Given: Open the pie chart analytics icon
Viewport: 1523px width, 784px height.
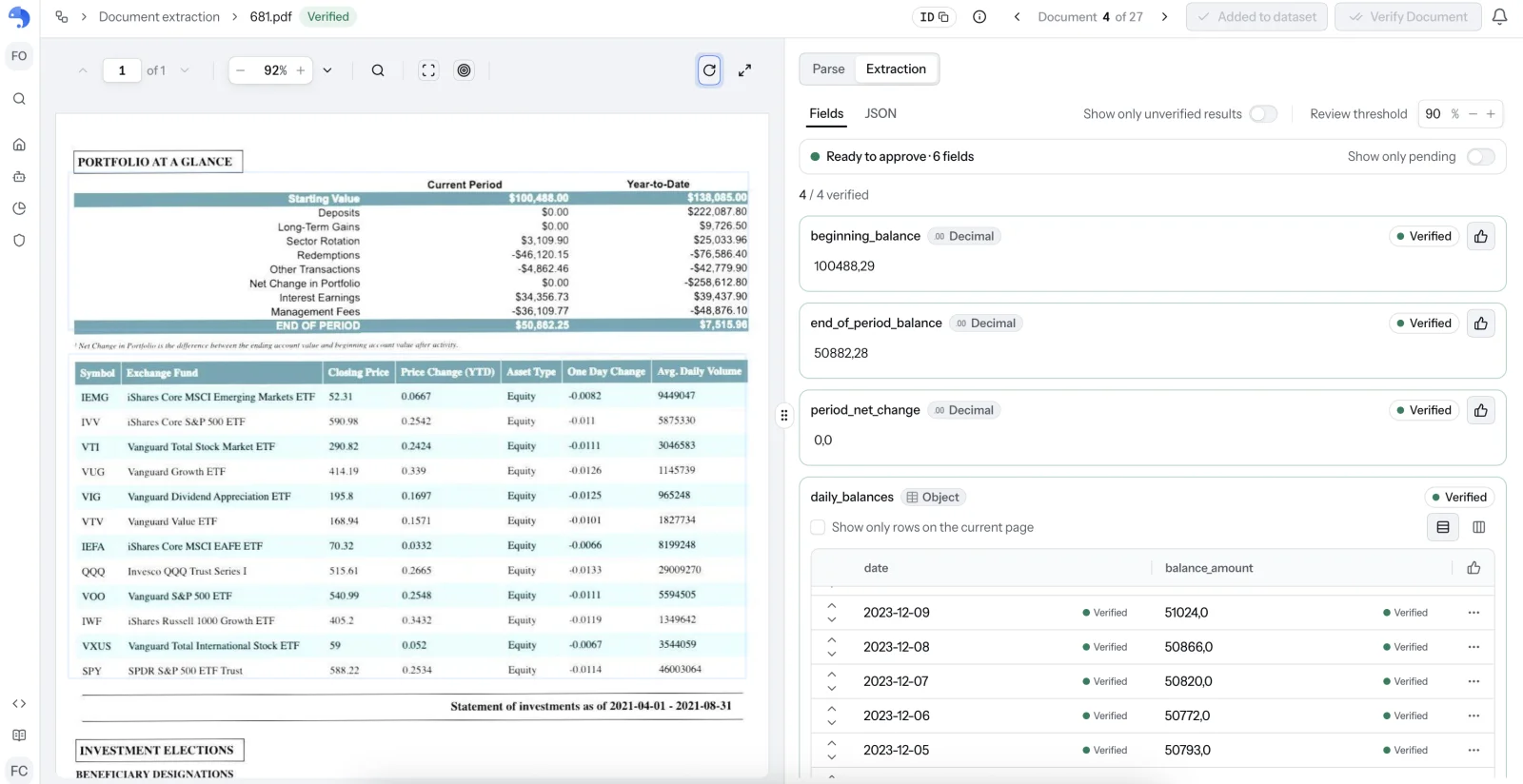Looking at the screenshot, I should tap(19, 208).
